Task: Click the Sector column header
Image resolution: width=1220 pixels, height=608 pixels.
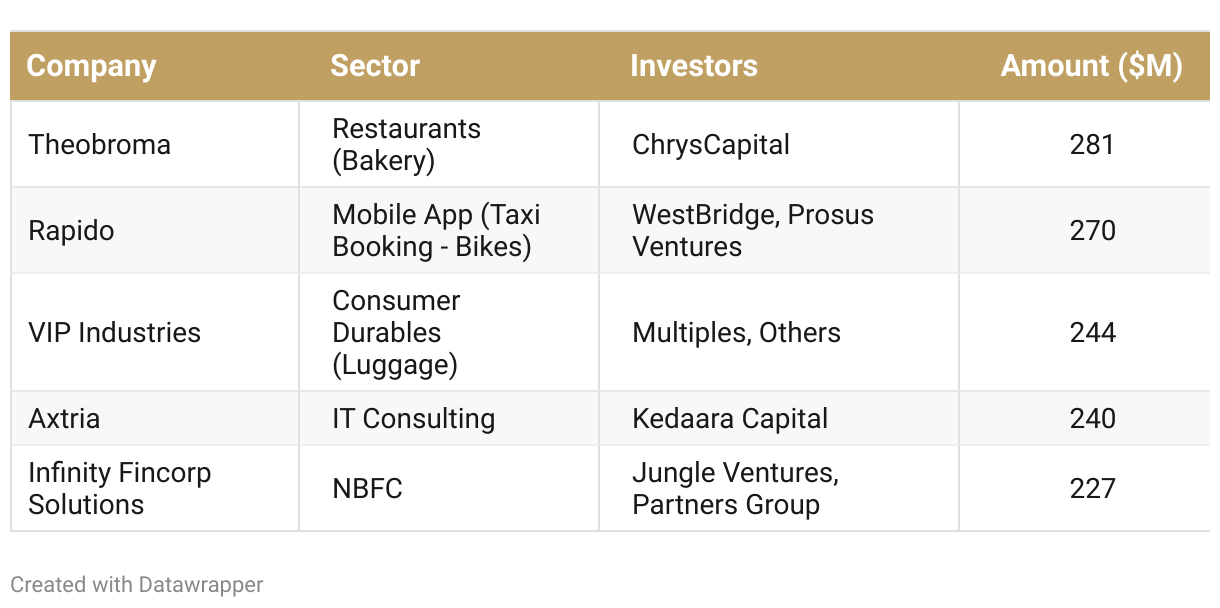Action: click(x=375, y=66)
